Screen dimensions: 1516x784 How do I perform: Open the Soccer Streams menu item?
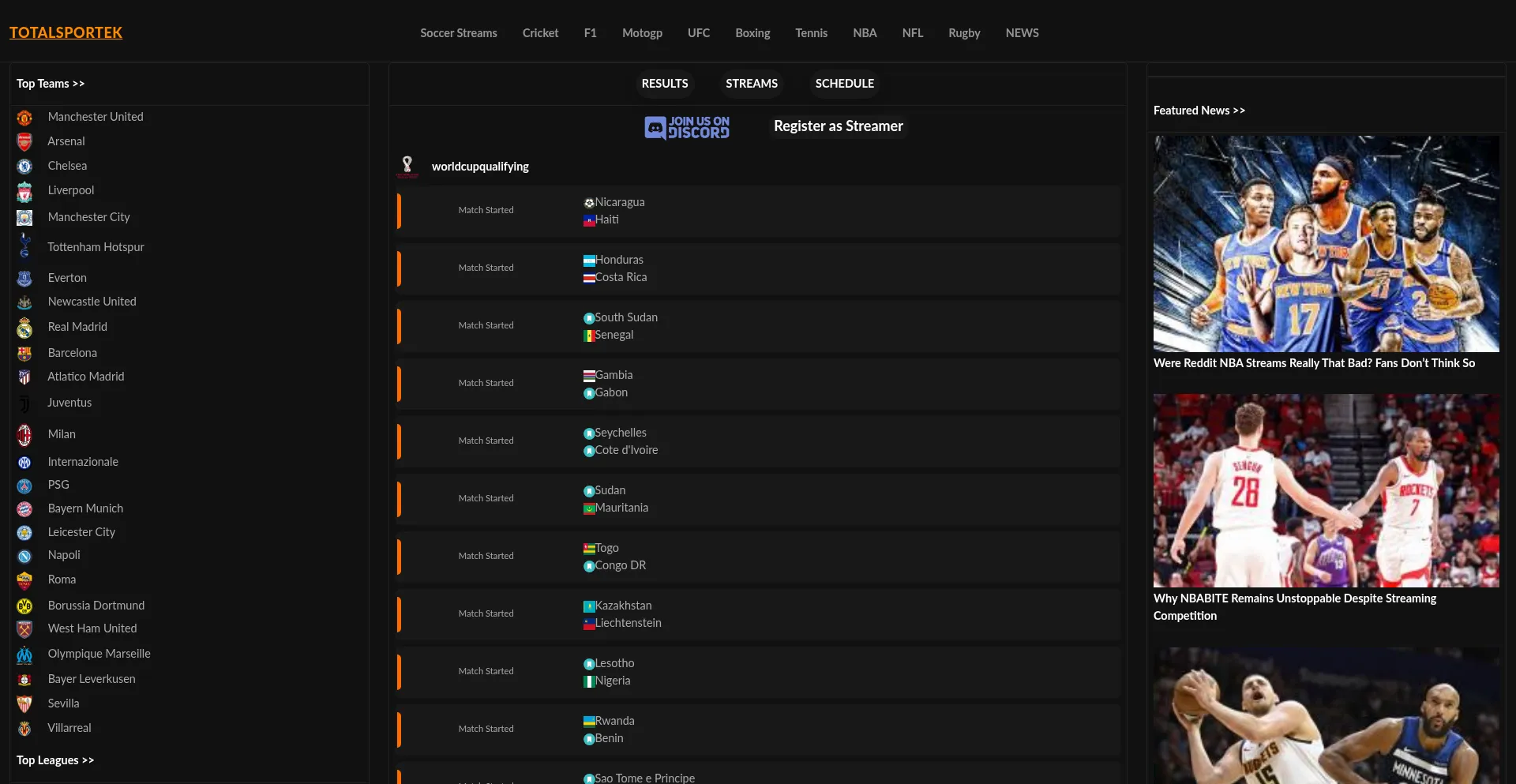point(458,33)
